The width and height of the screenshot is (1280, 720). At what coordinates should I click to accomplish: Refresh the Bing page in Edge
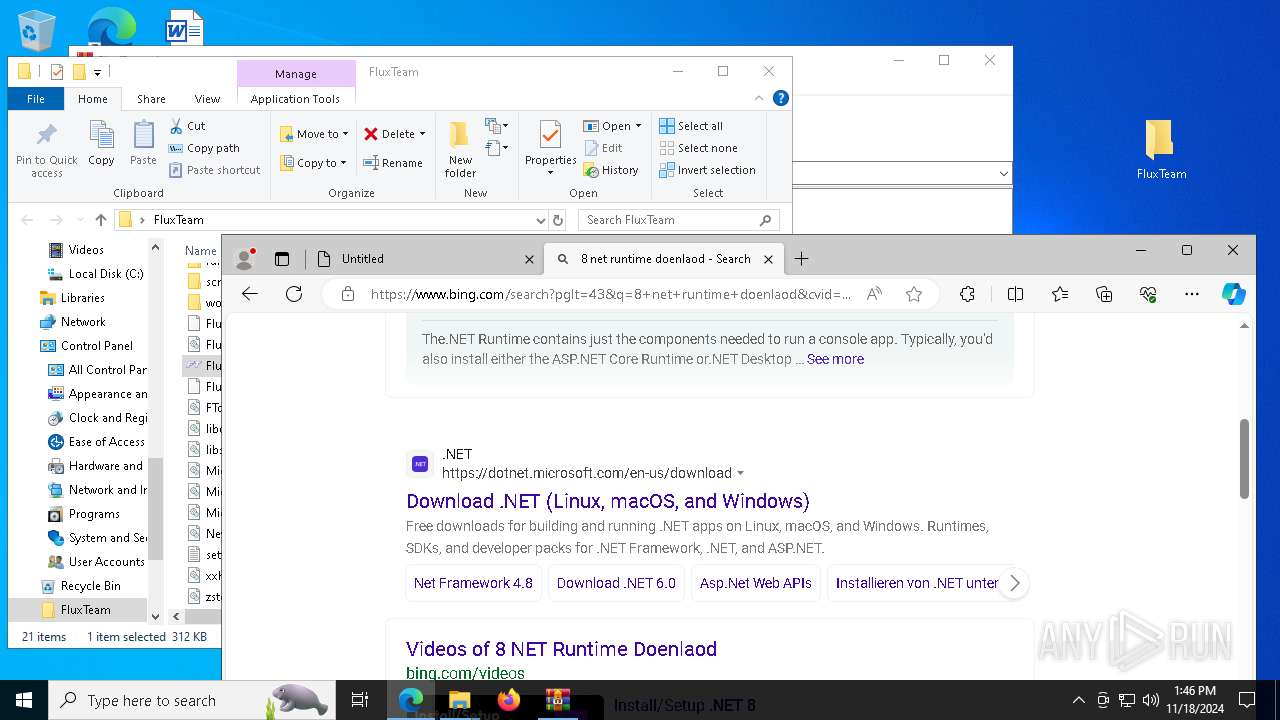tap(294, 294)
